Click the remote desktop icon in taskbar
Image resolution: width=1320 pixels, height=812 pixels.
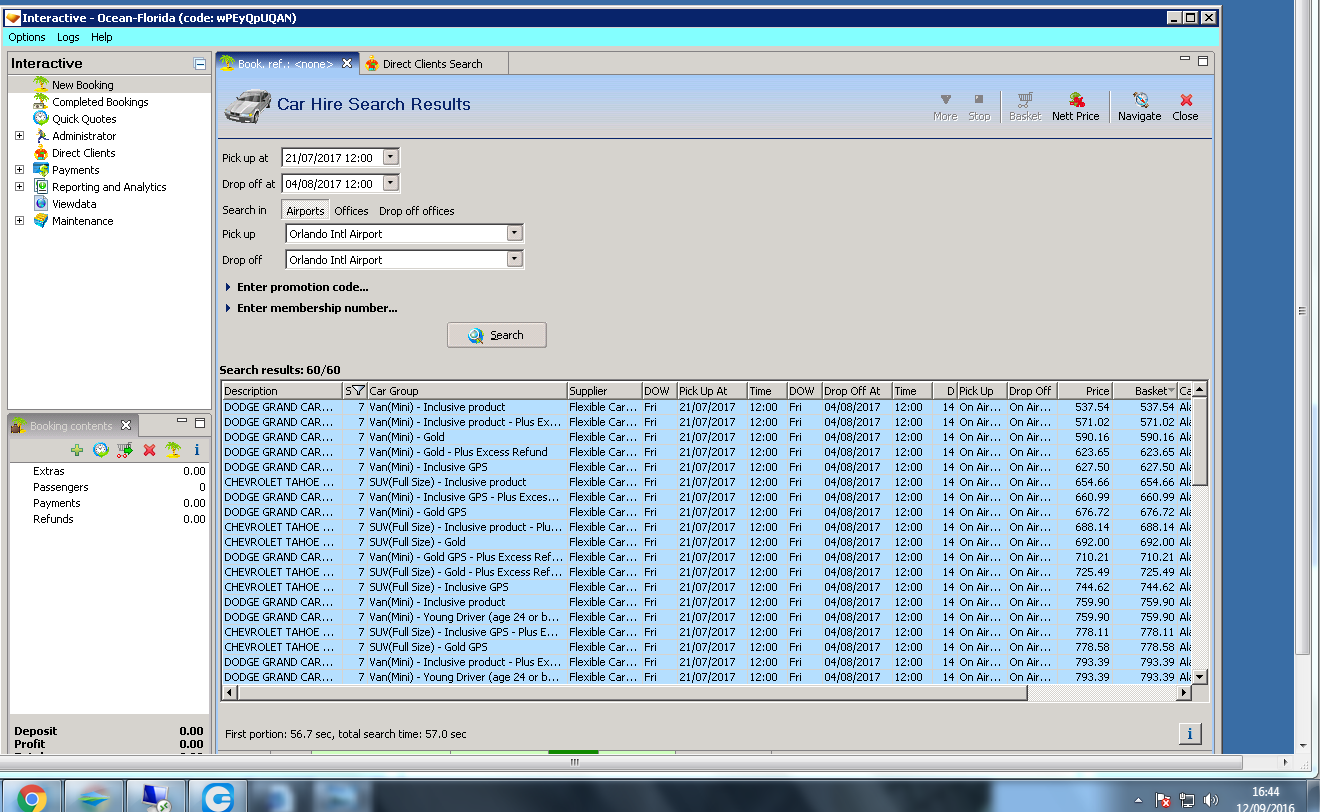click(156, 797)
